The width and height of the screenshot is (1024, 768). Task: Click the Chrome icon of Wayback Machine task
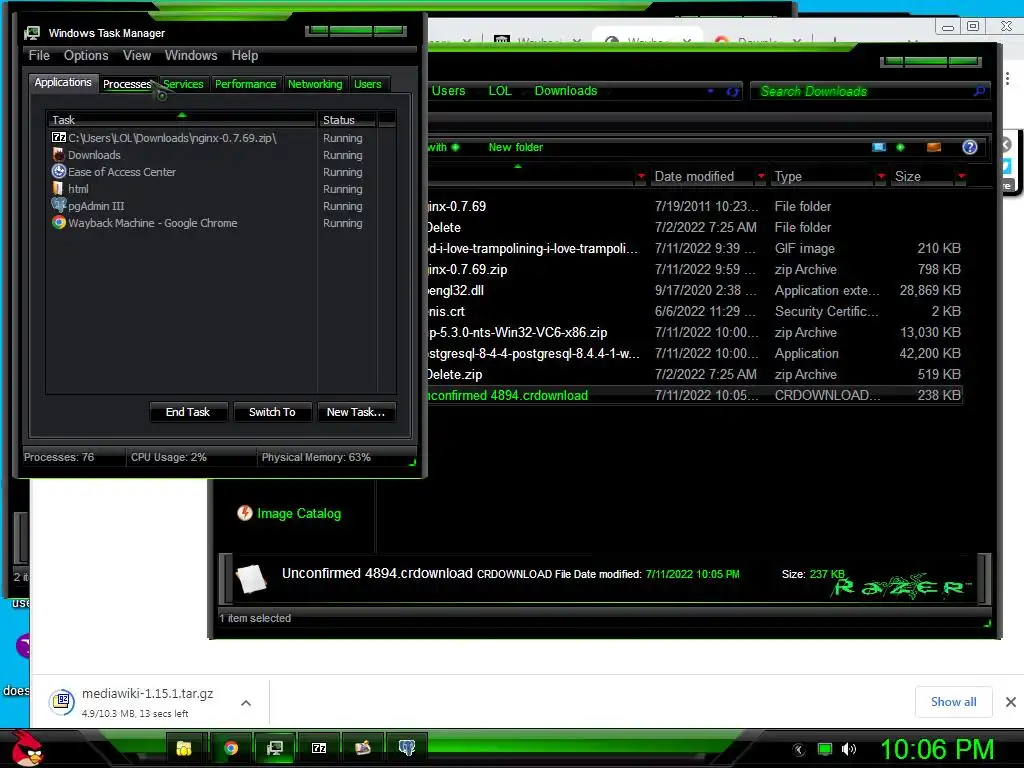(x=59, y=222)
